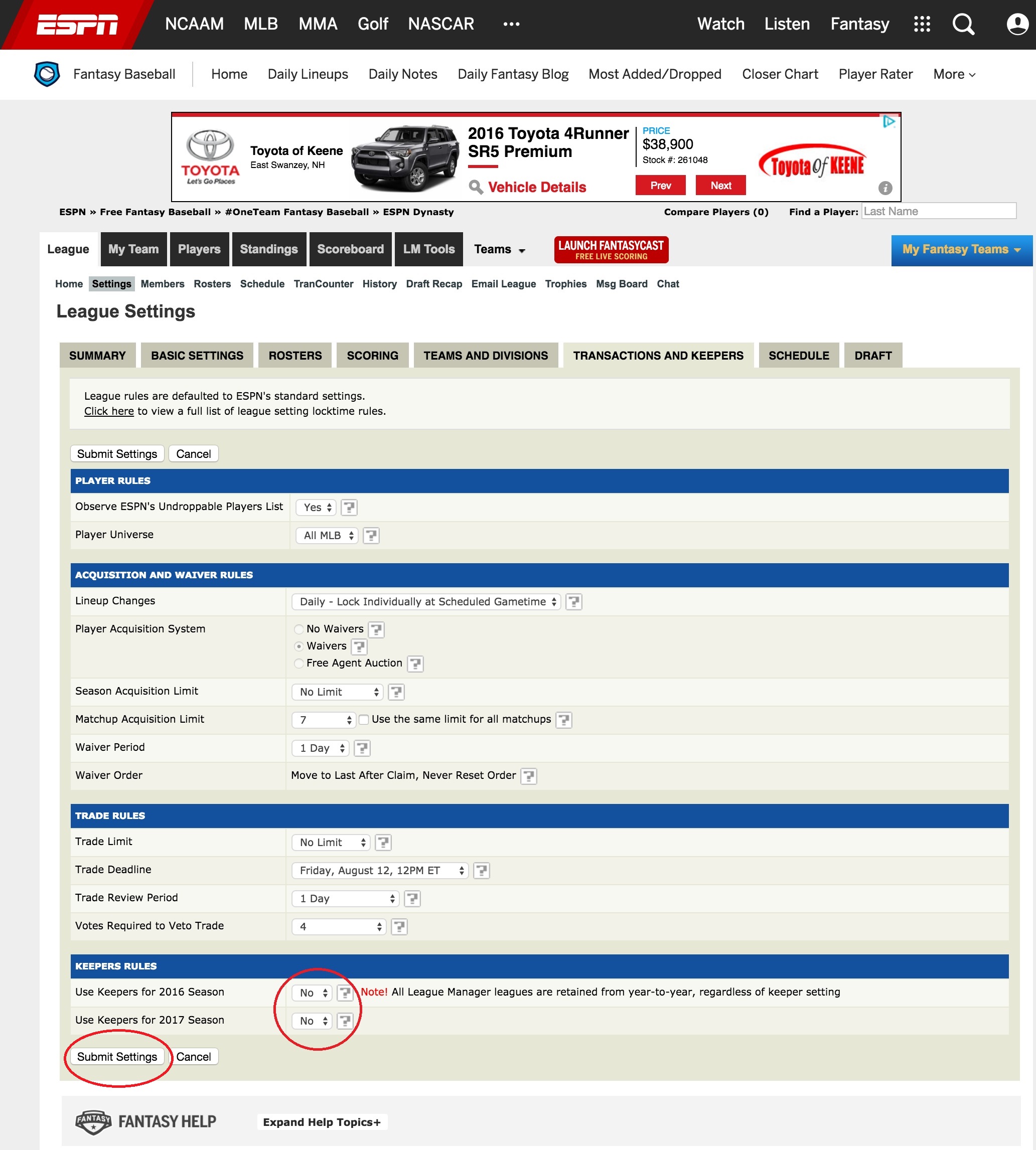
Task: Switch to the Draft settings tab
Action: point(872,356)
